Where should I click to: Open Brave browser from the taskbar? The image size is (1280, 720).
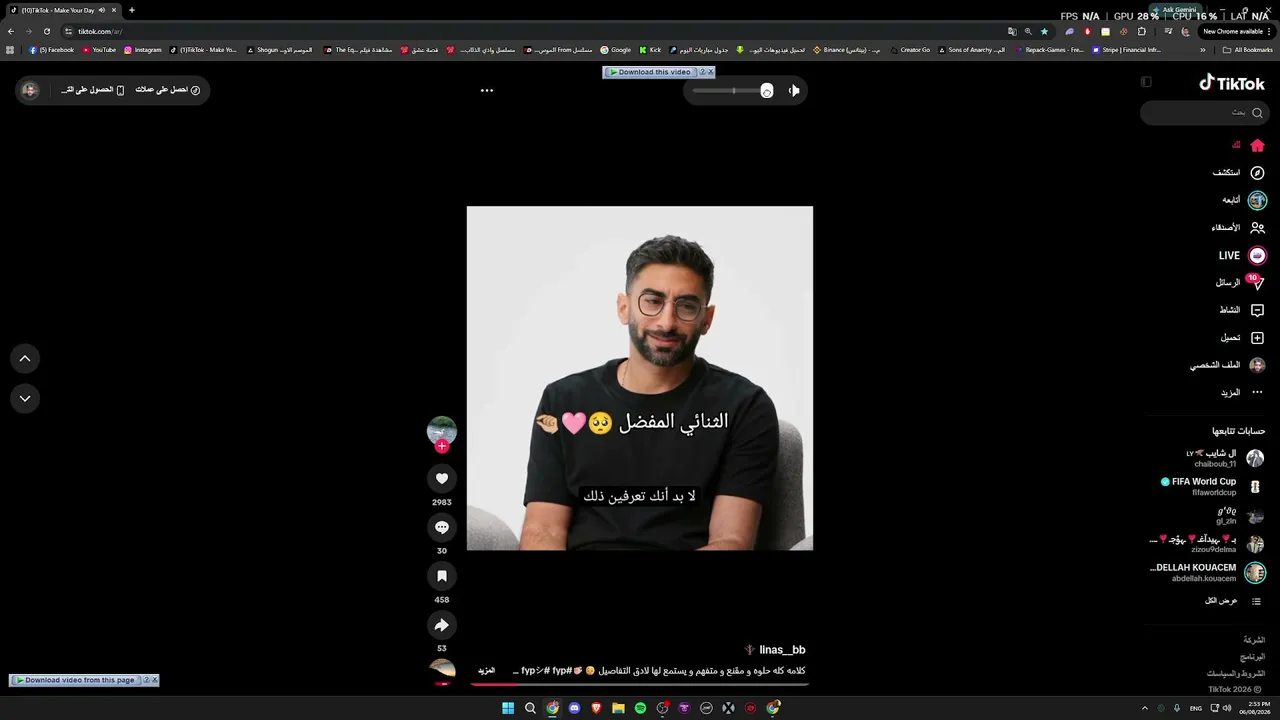596,708
